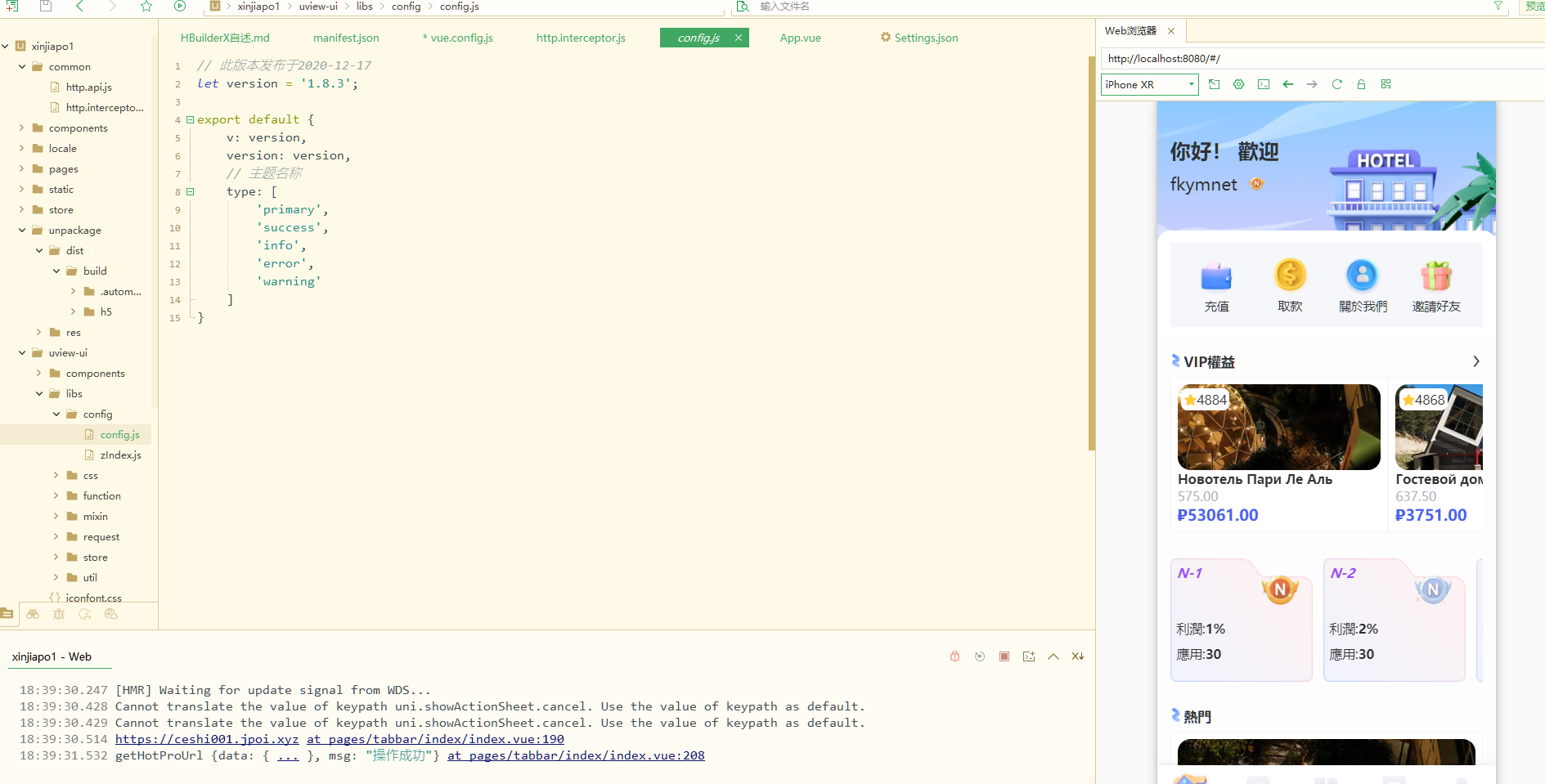Open the ceshi001.jpoi.xyz link in the console
Screen dimensions: 1545x784
[x=206, y=739]
